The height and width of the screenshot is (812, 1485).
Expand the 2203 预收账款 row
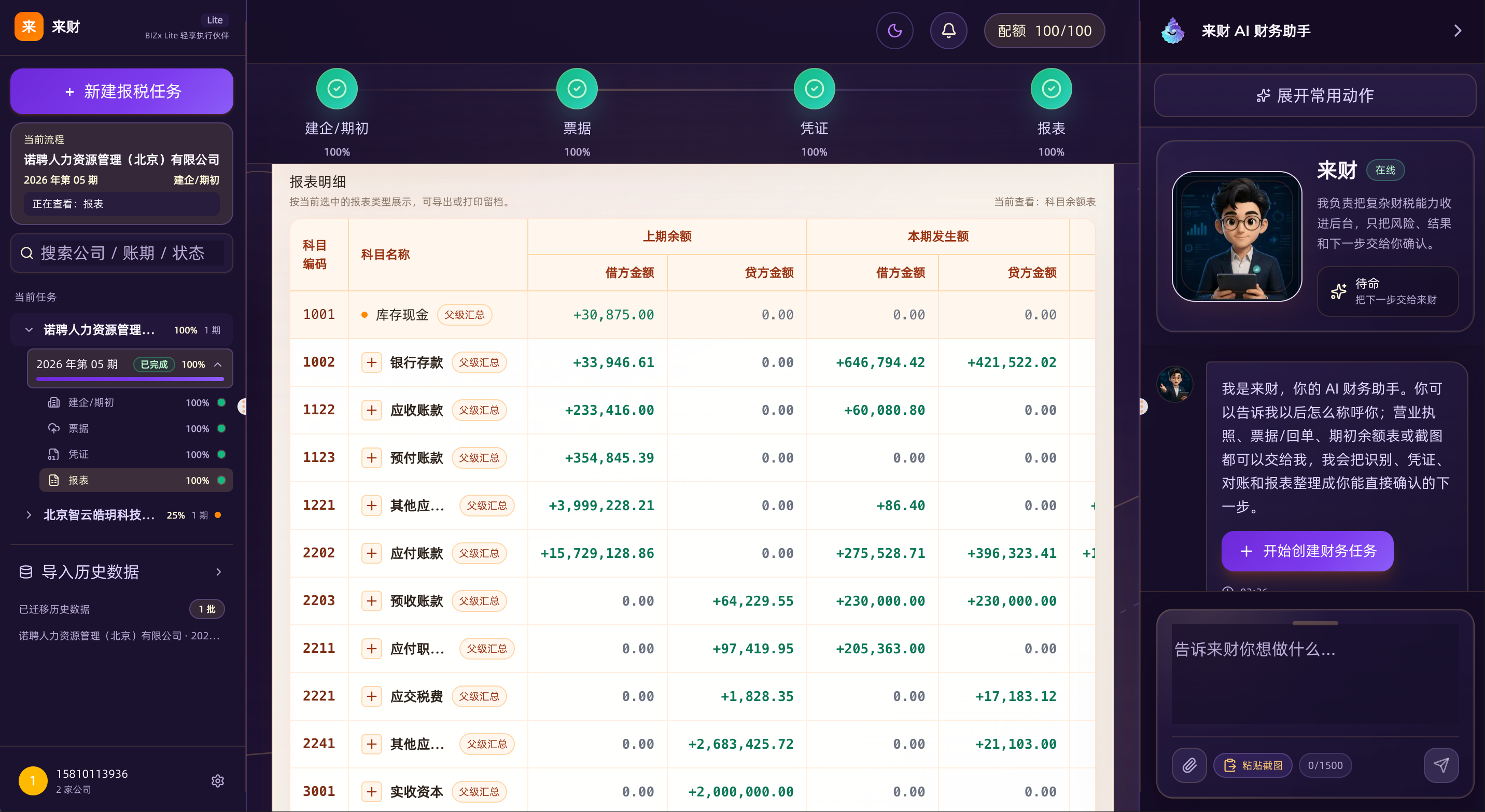pos(371,601)
